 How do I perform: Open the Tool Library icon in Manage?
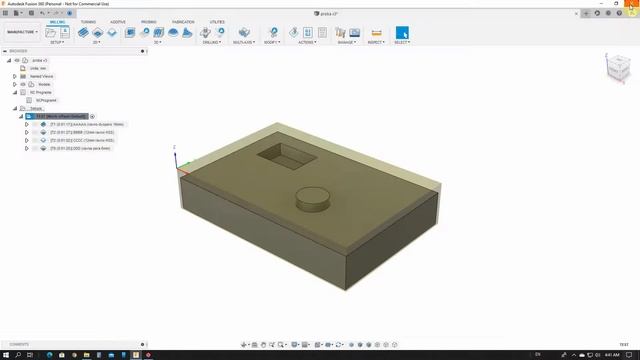click(x=340, y=33)
